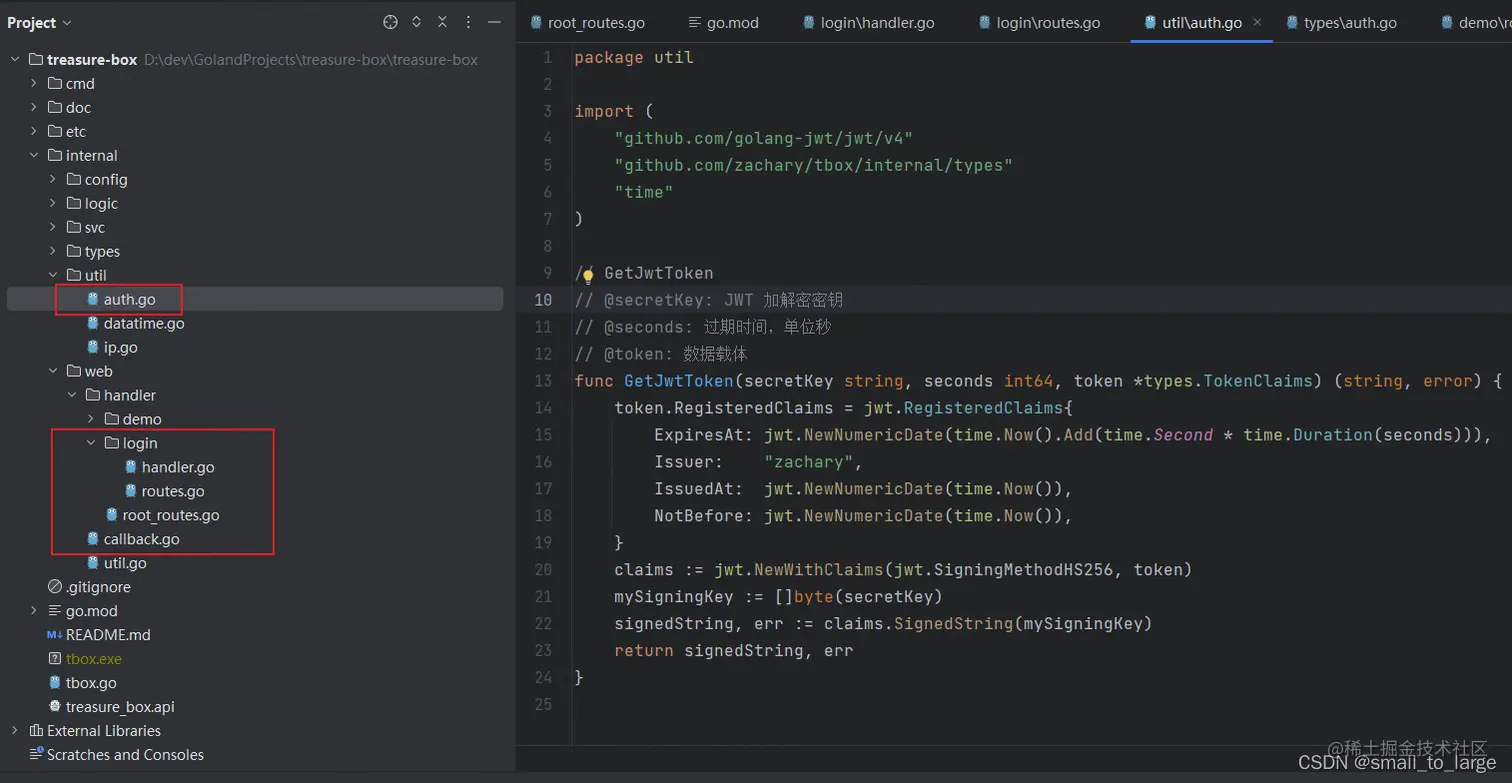Switch to login\handler.go tab
This screenshot has width=1512, height=783.
(x=869, y=22)
